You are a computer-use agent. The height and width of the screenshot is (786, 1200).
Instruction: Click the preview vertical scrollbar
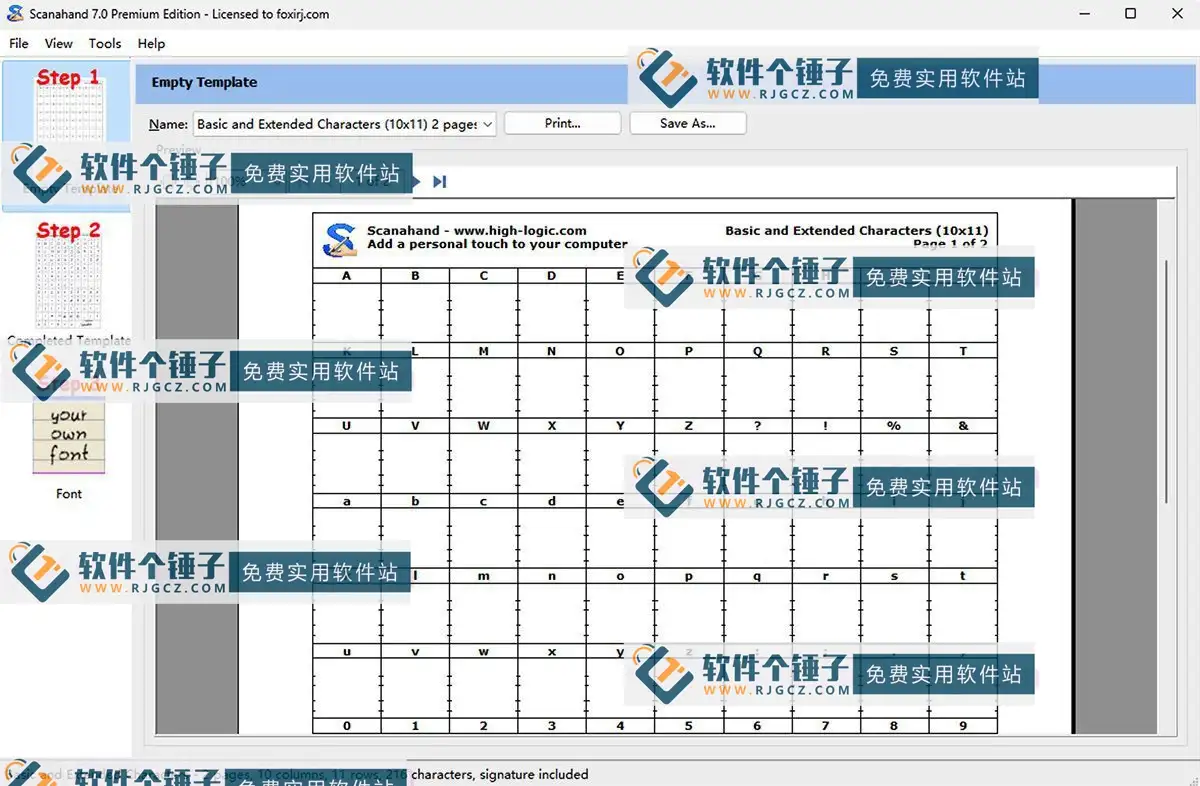[x=1166, y=380]
